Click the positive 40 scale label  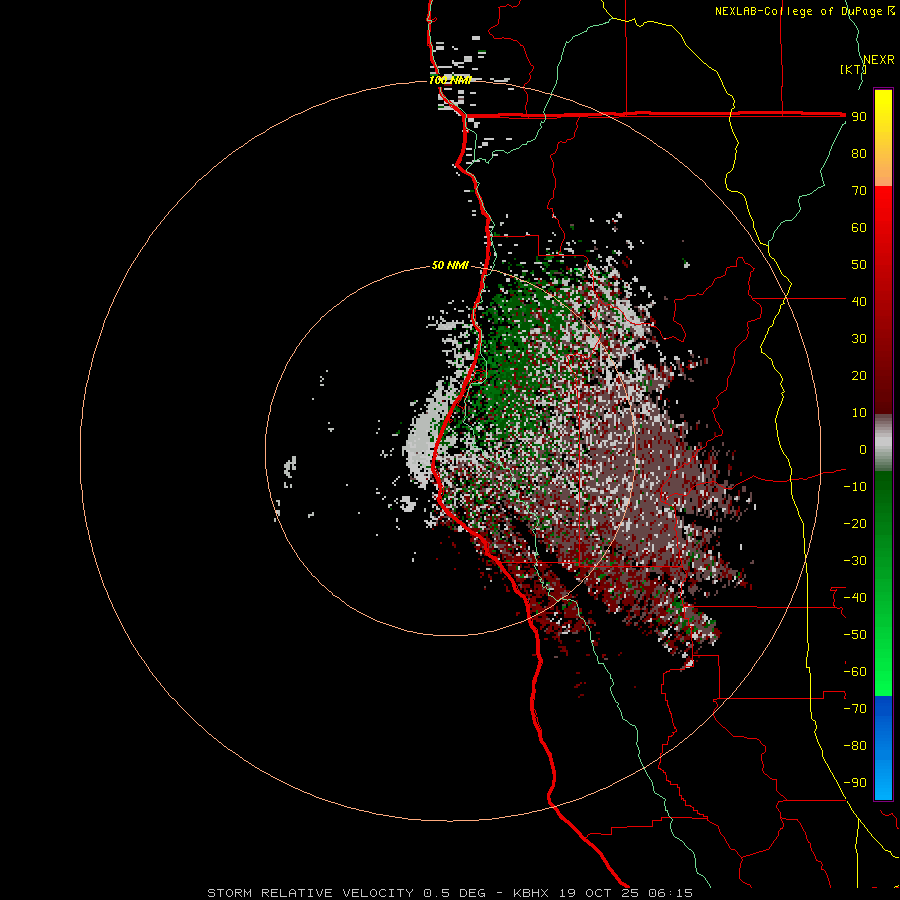click(x=859, y=301)
